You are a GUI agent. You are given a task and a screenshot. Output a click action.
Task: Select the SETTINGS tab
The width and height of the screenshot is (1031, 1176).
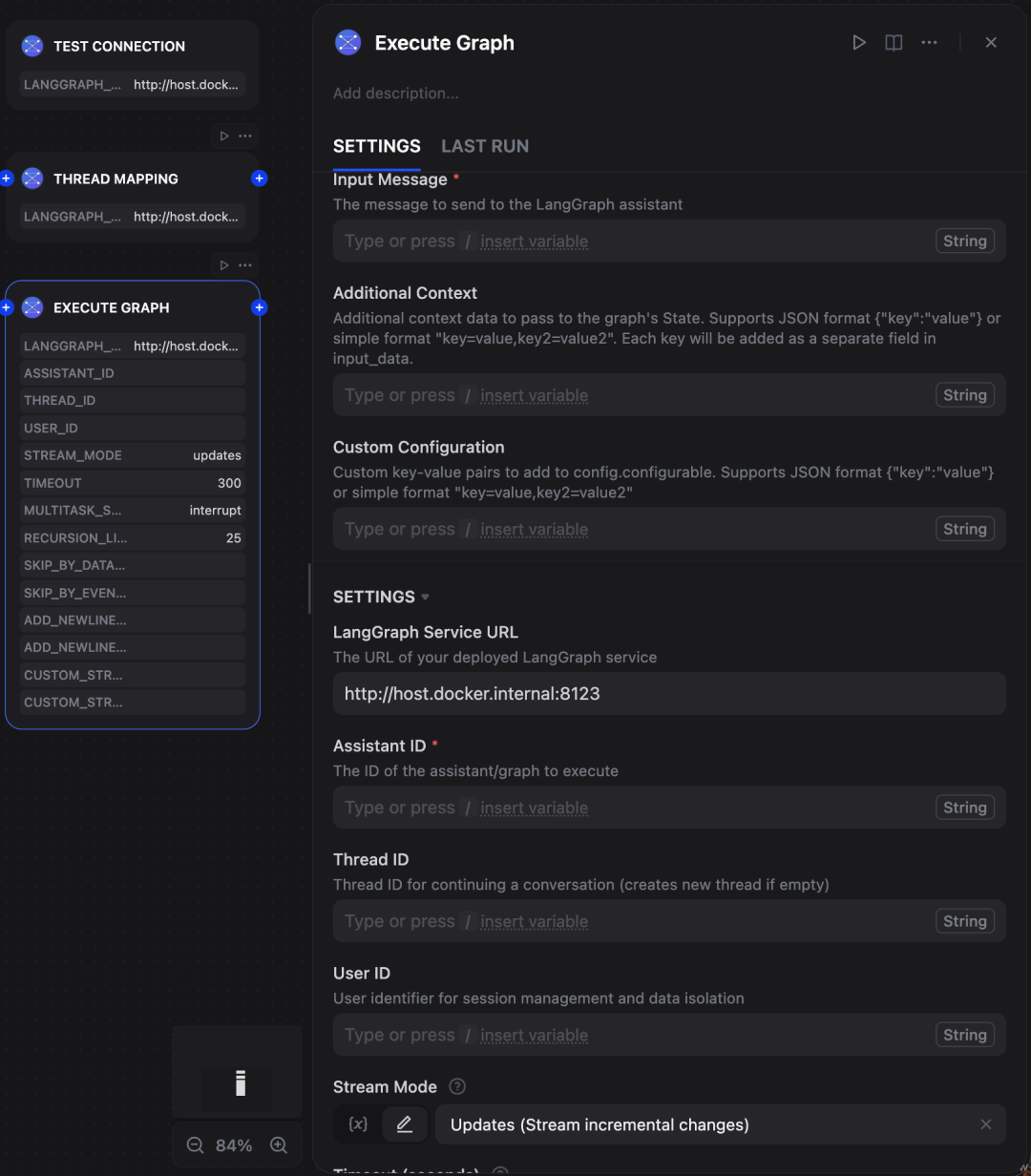point(376,146)
